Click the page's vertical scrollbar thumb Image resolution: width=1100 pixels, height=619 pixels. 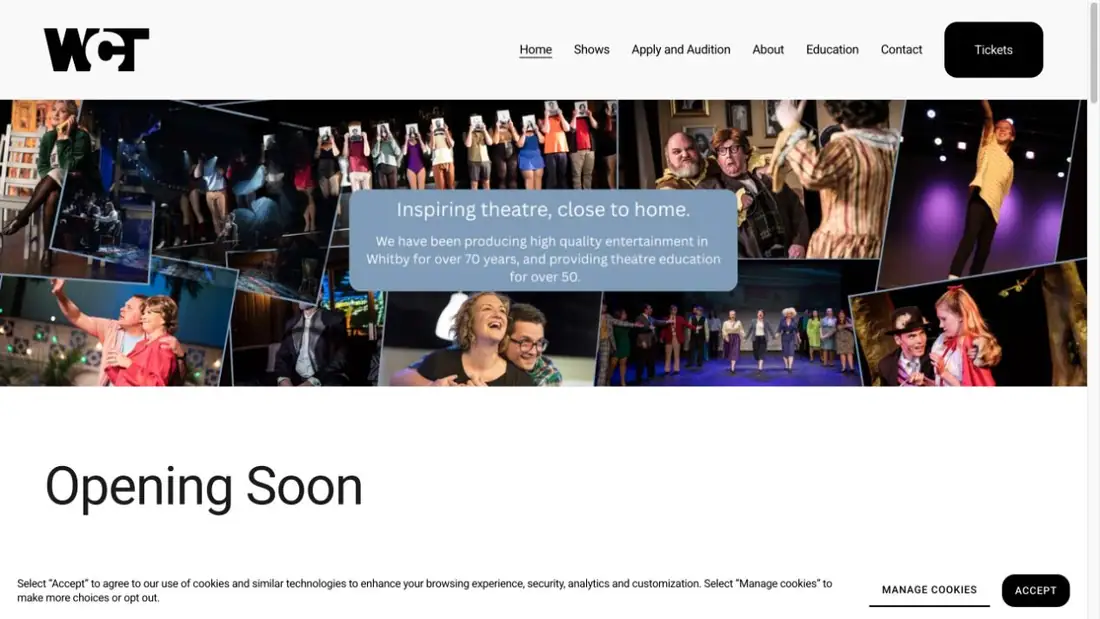[1093, 53]
